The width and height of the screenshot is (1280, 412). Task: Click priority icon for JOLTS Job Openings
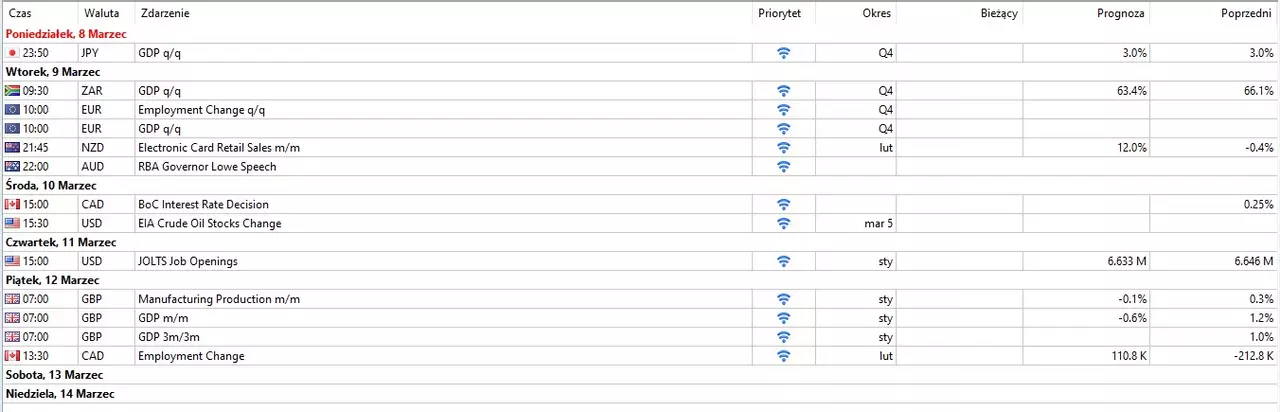[784, 262]
